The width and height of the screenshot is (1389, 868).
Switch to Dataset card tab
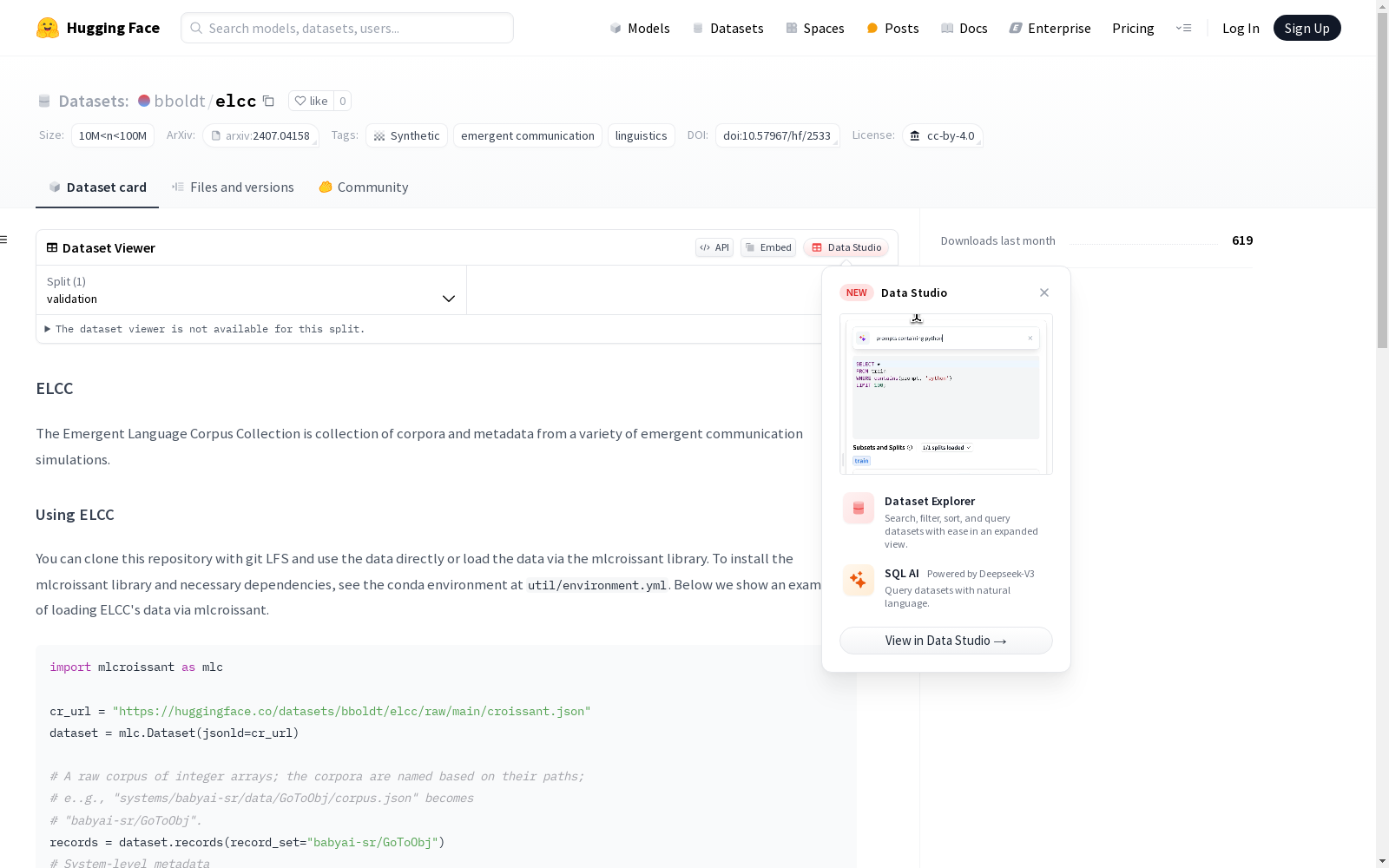coord(97,187)
